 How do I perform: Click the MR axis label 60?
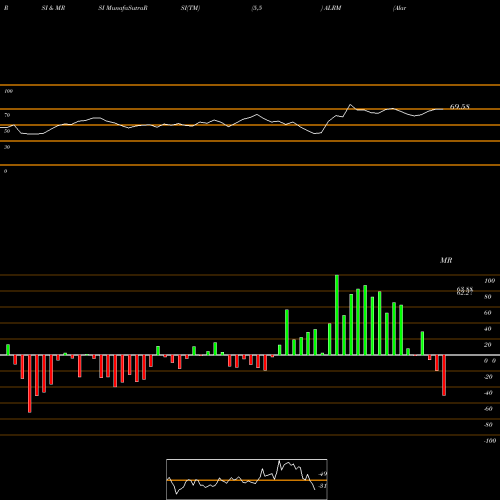(488, 313)
